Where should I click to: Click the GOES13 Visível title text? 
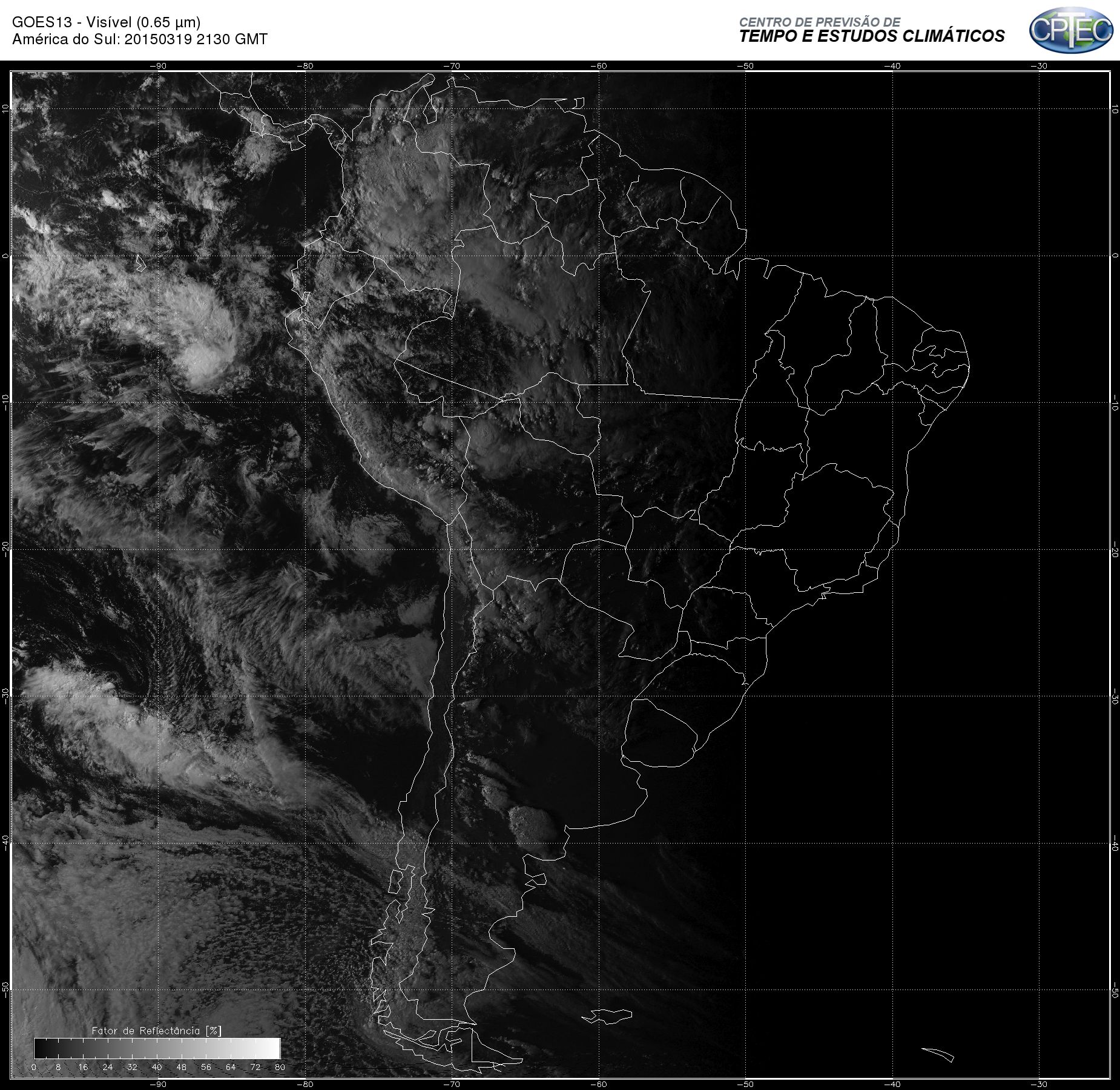point(107,22)
